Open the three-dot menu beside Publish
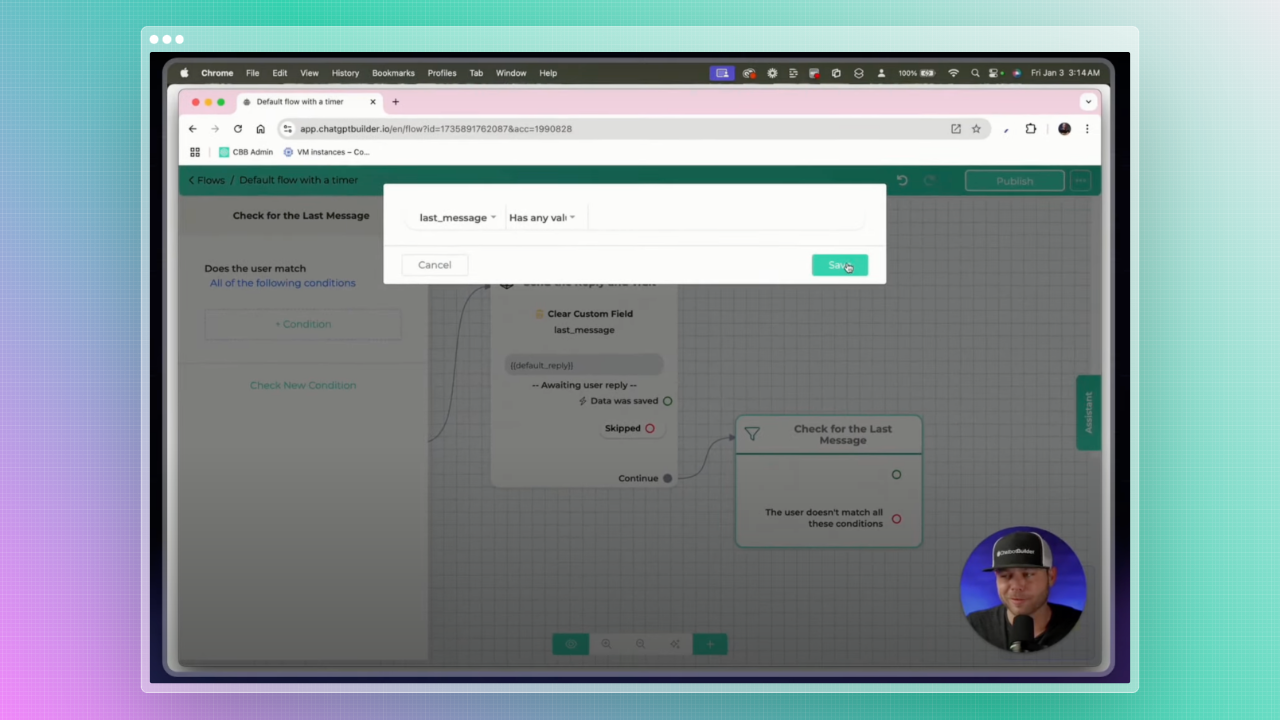Screen dimensions: 1280x720 tap(1080, 181)
